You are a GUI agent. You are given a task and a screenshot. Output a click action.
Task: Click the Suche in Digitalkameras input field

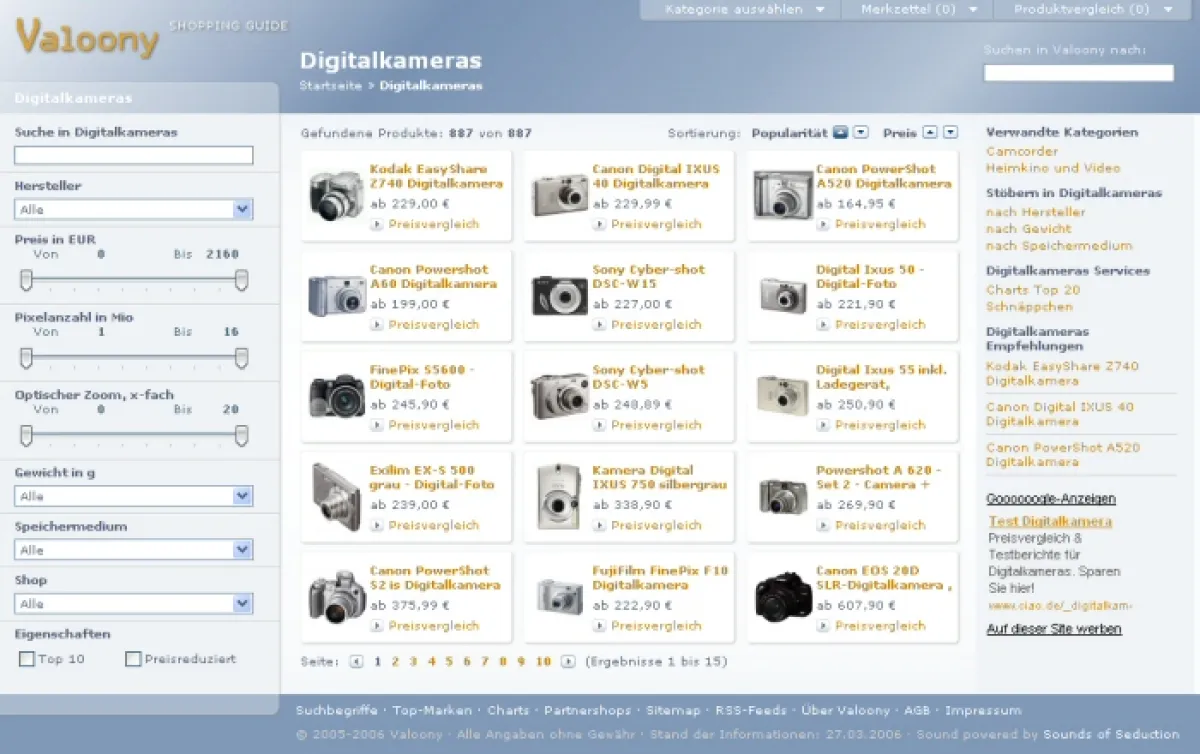[133, 155]
